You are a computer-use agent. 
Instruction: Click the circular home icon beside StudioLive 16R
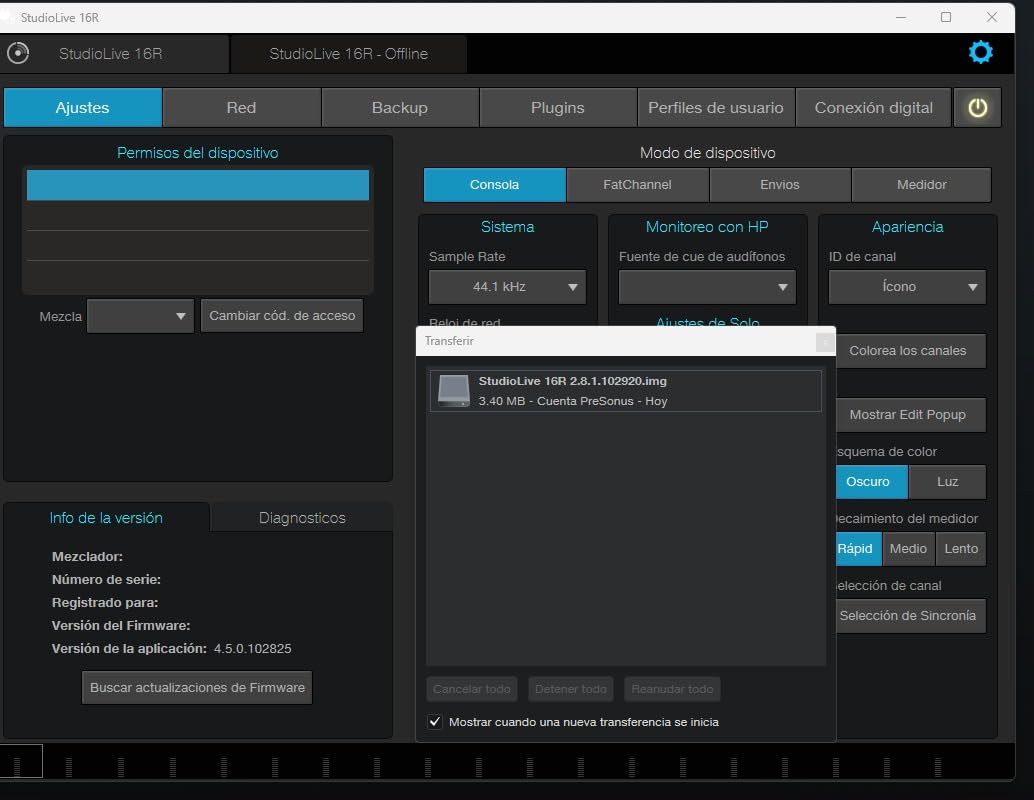click(18, 53)
